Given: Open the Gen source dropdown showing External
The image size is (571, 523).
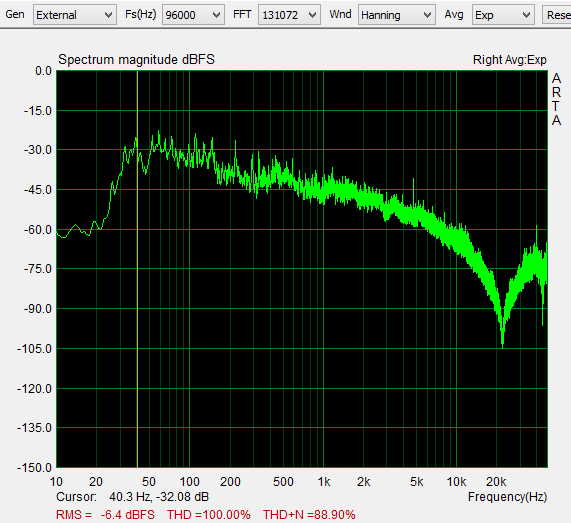Looking at the screenshot, I should [x=75, y=15].
